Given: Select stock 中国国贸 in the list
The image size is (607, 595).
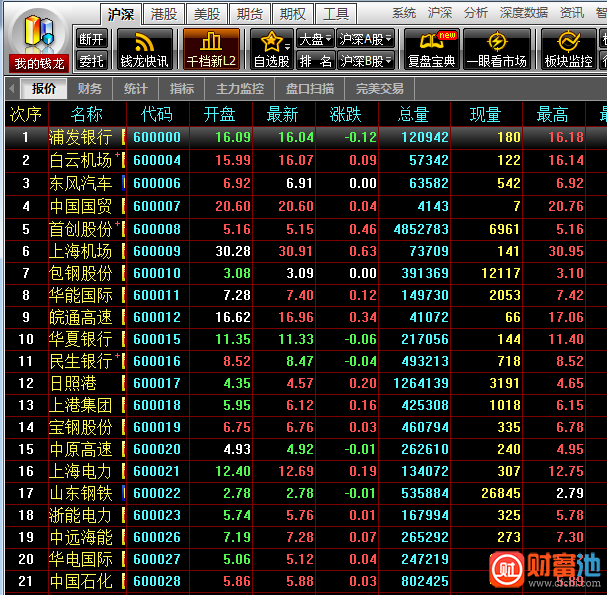Looking at the screenshot, I should 81,206.
